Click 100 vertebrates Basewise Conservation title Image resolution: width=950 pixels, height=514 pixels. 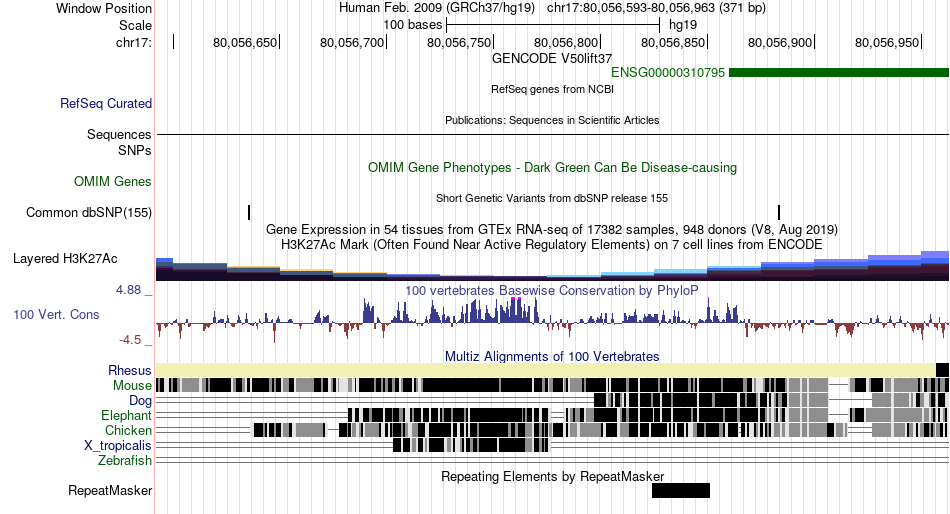click(x=552, y=290)
